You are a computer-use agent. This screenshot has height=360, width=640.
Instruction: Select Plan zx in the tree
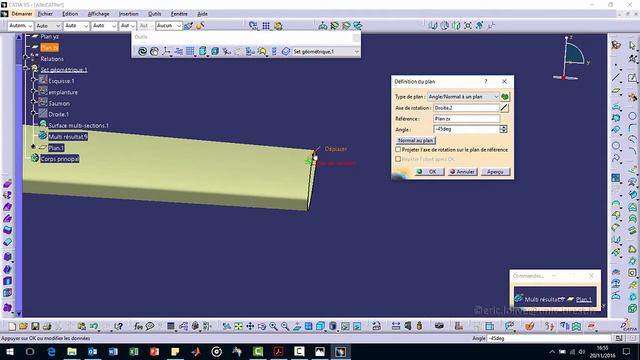point(49,48)
